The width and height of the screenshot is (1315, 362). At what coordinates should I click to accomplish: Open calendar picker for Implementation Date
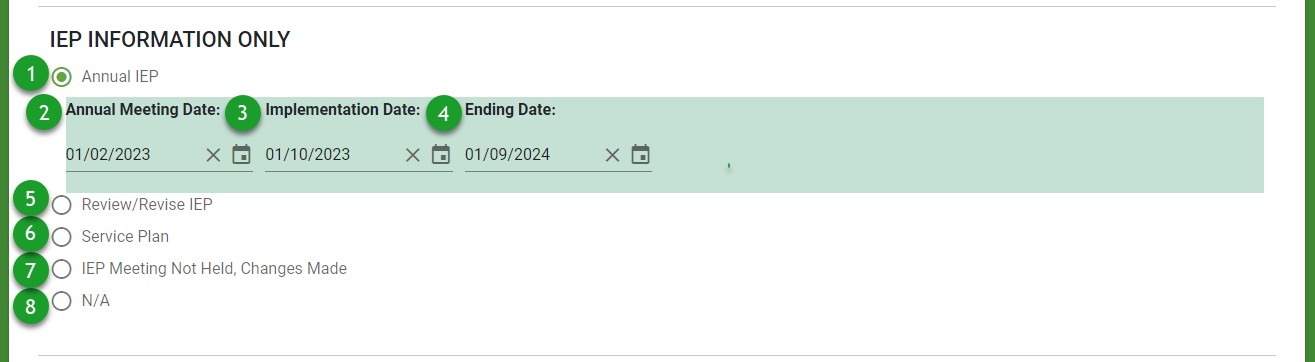point(441,154)
